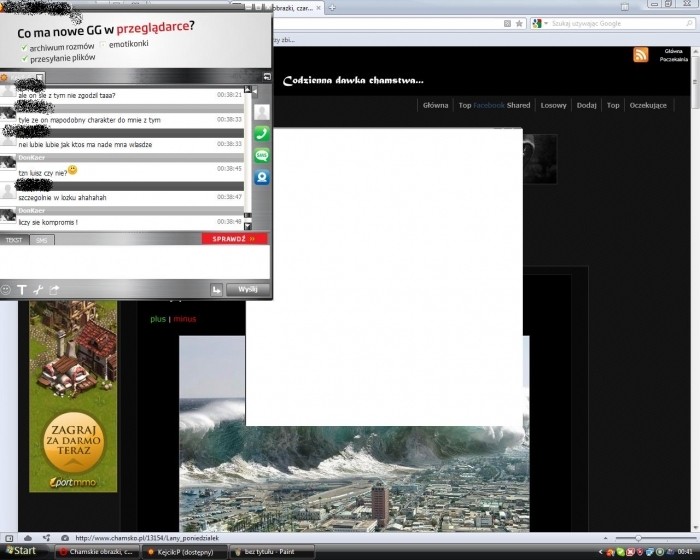Viewport: 700px width, 560px height.
Task: Switch to the SMS tab in chat
Action: (x=40, y=240)
